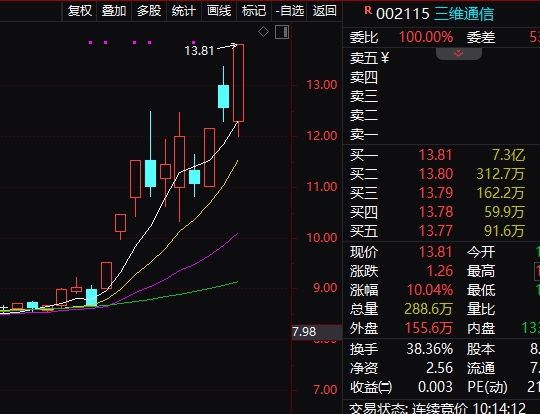540x414 pixels.
Task: Click the 13.81 high price annotation
Action: (199, 51)
